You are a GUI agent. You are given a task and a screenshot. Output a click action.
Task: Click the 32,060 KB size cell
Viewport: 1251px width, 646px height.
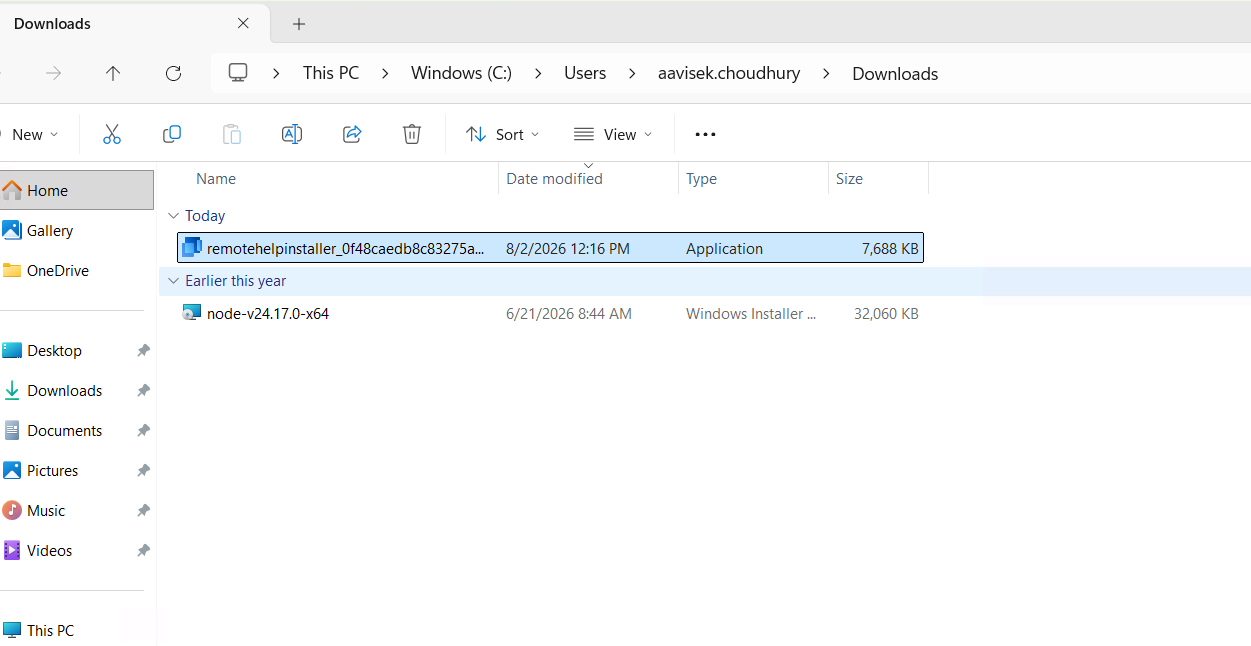[886, 313]
